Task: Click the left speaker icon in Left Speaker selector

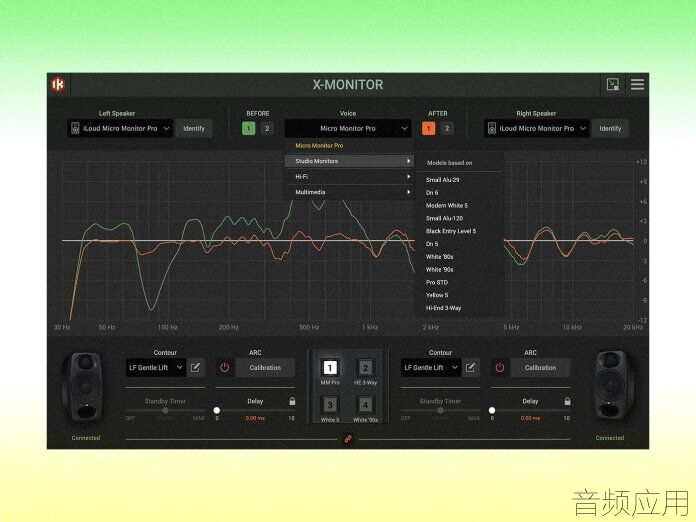Action: (x=75, y=128)
